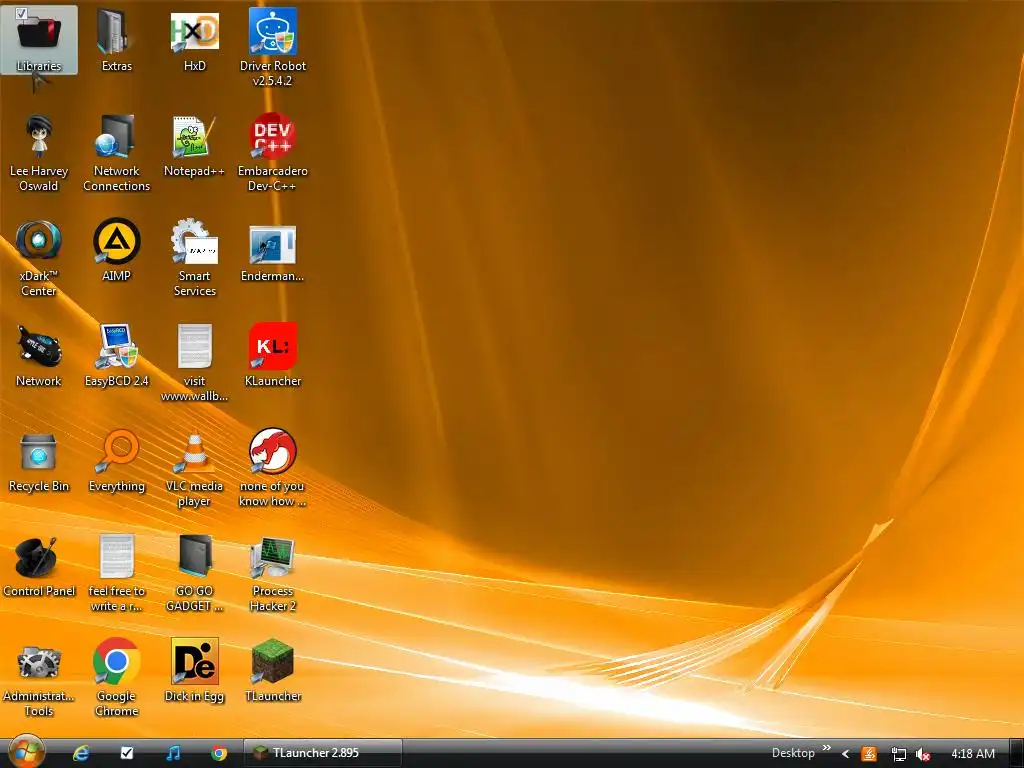The image size is (1024, 768).
Task: Select the 'visit www.wallb...' text file
Action: [x=195, y=363]
